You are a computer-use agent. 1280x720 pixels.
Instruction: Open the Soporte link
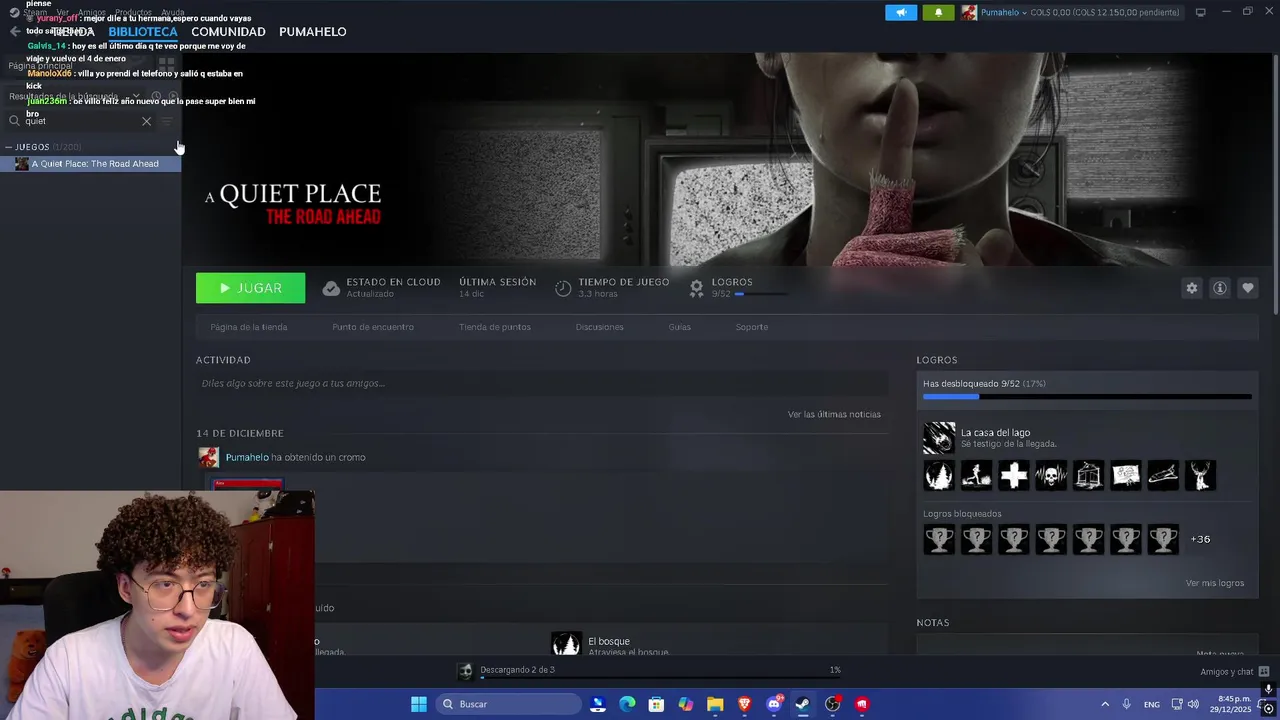tap(752, 327)
